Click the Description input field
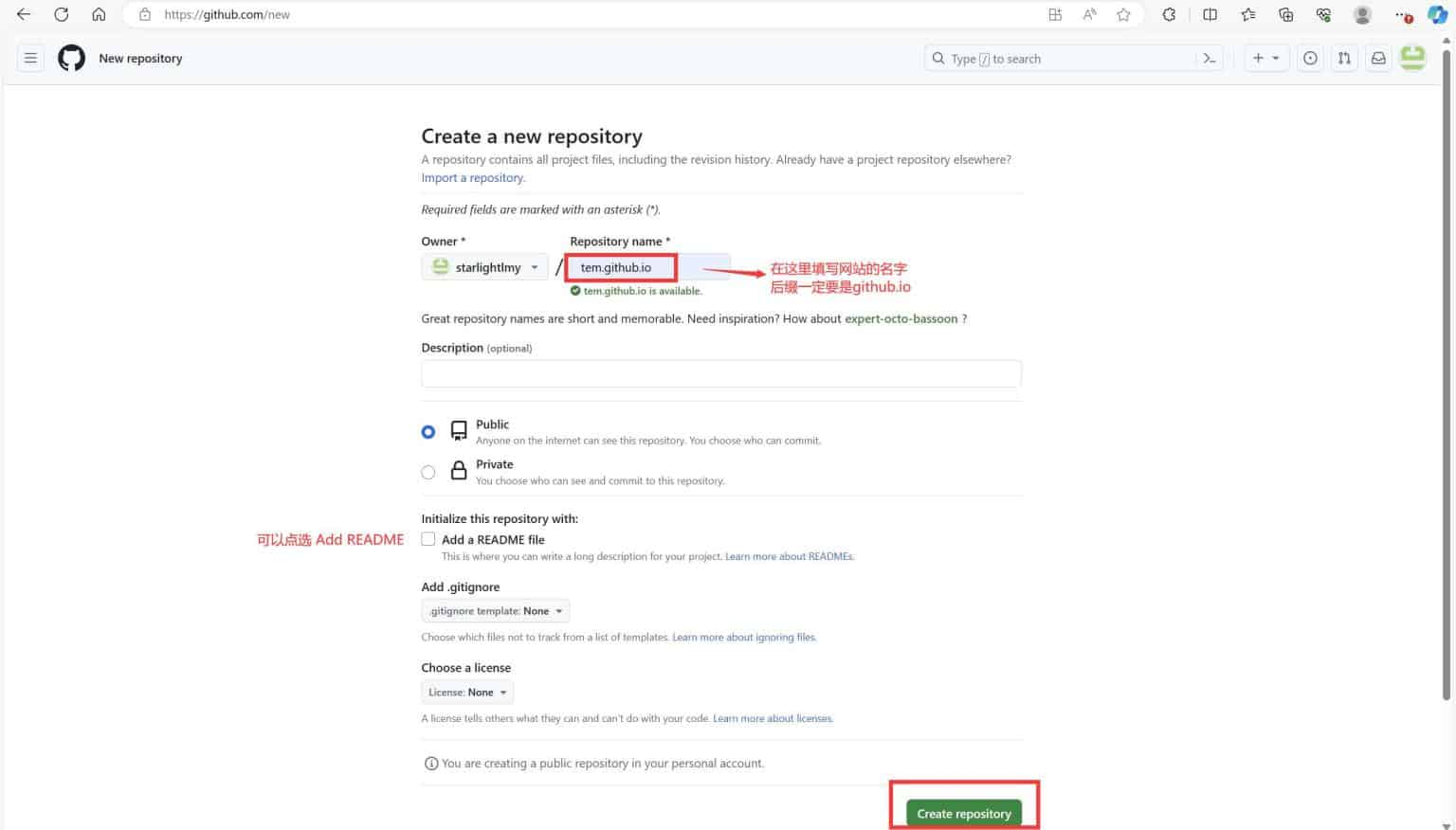The width and height of the screenshot is (1456, 830). (x=721, y=373)
